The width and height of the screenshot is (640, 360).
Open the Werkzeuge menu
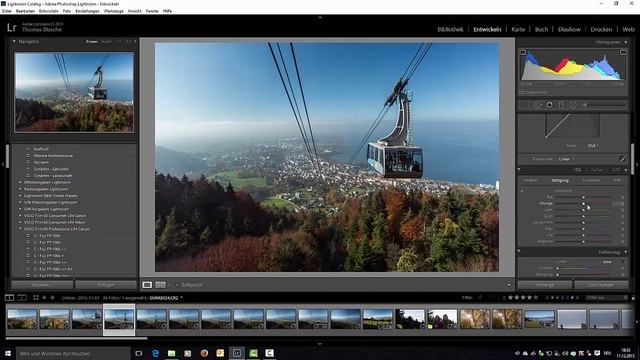coord(113,11)
